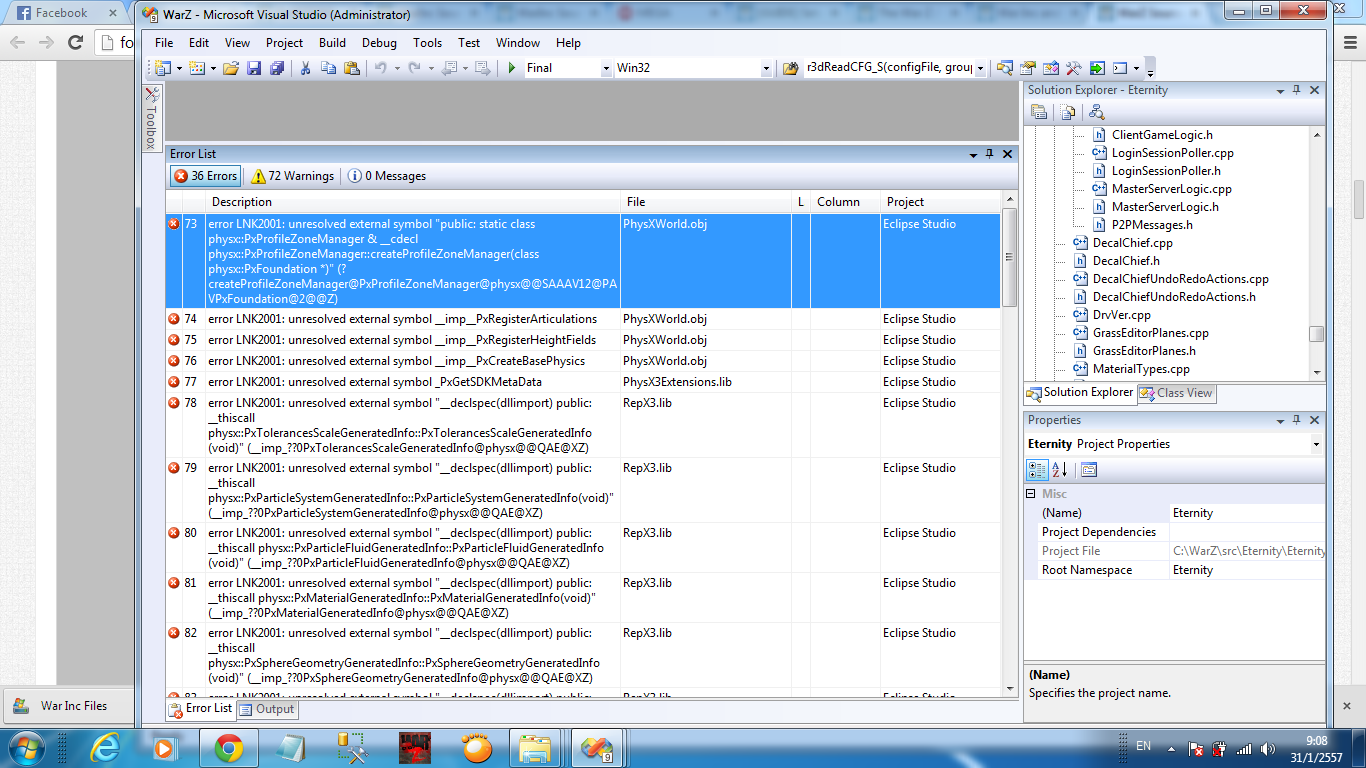Image resolution: width=1366 pixels, height=768 pixels.
Task: Click the Cut scissors icon
Action: click(x=305, y=68)
